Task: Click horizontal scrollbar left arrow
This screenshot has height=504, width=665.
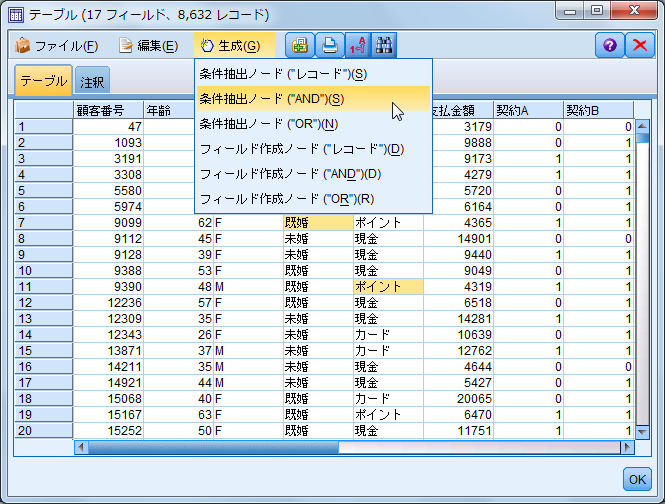Action: pyautogui.click(x=81, y=447)
